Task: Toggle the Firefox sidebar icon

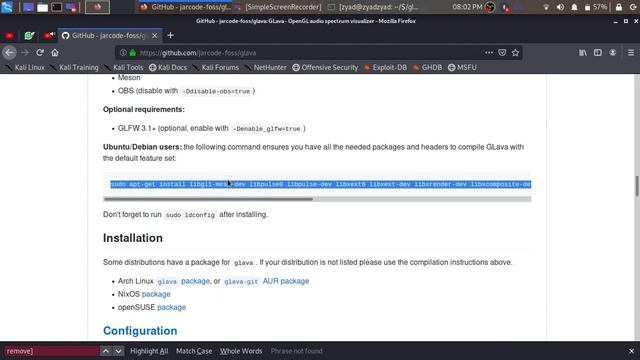Action: pos(598,53)
